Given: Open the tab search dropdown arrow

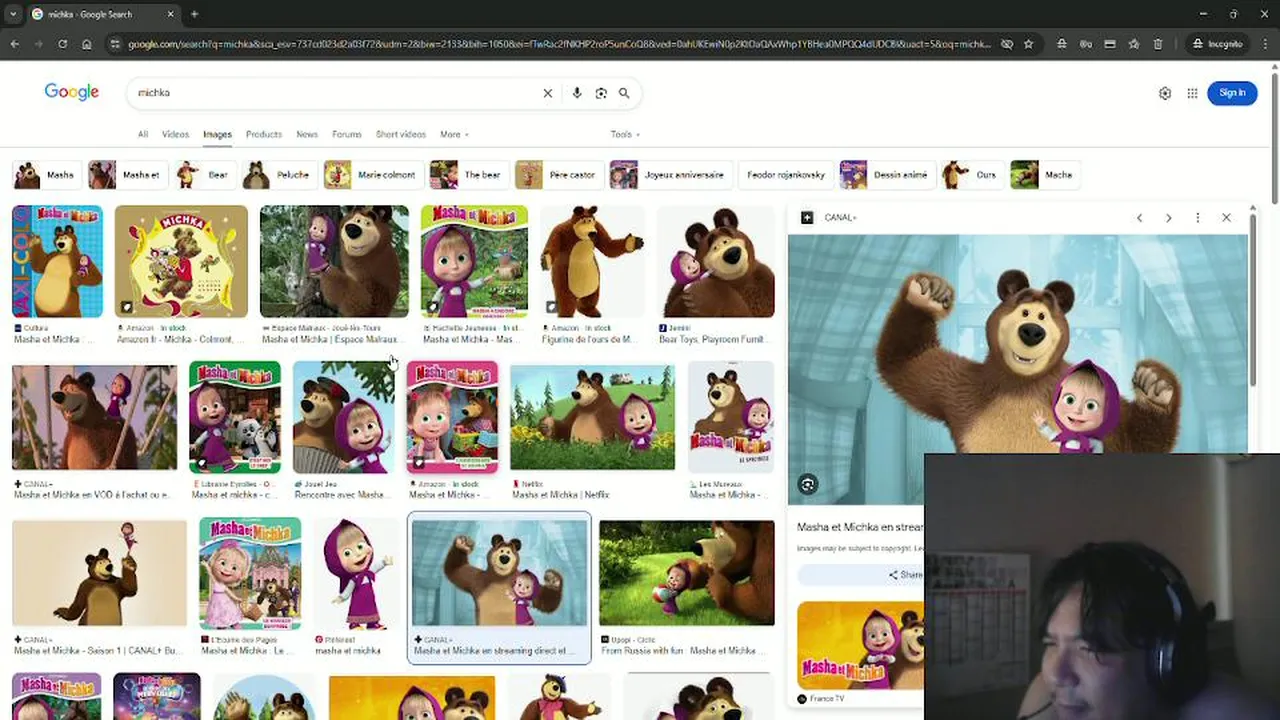Looking at the screenshot, I should [12, 14].
